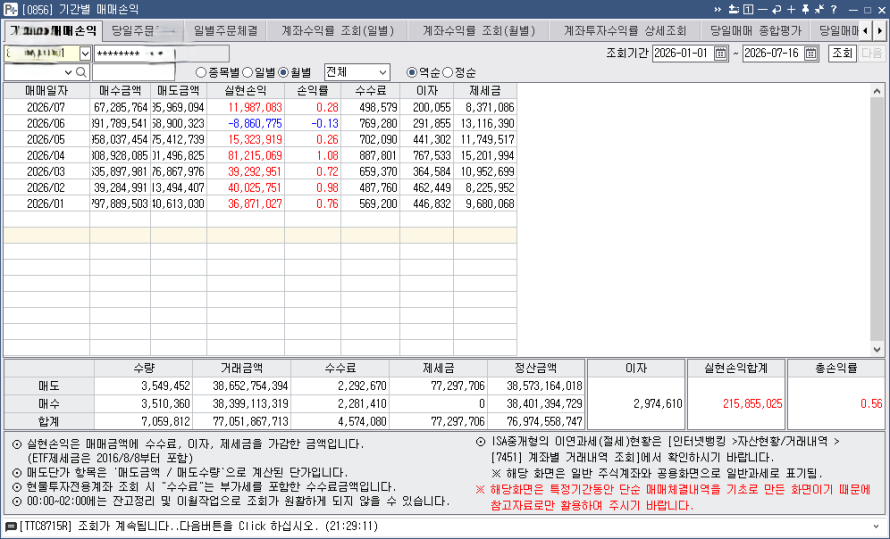Click scrollbar up arrow of the table
890x539 pixels.
(877, 91)
